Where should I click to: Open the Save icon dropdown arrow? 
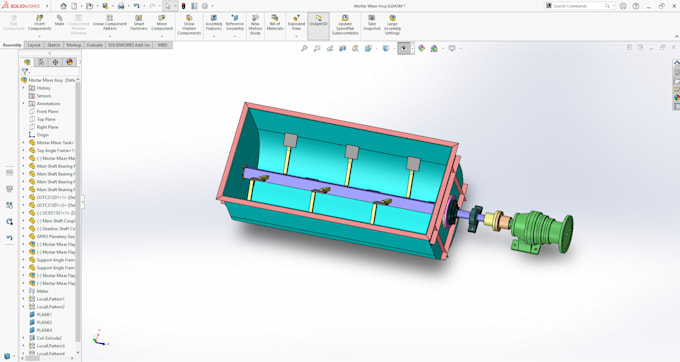point(112,6)
